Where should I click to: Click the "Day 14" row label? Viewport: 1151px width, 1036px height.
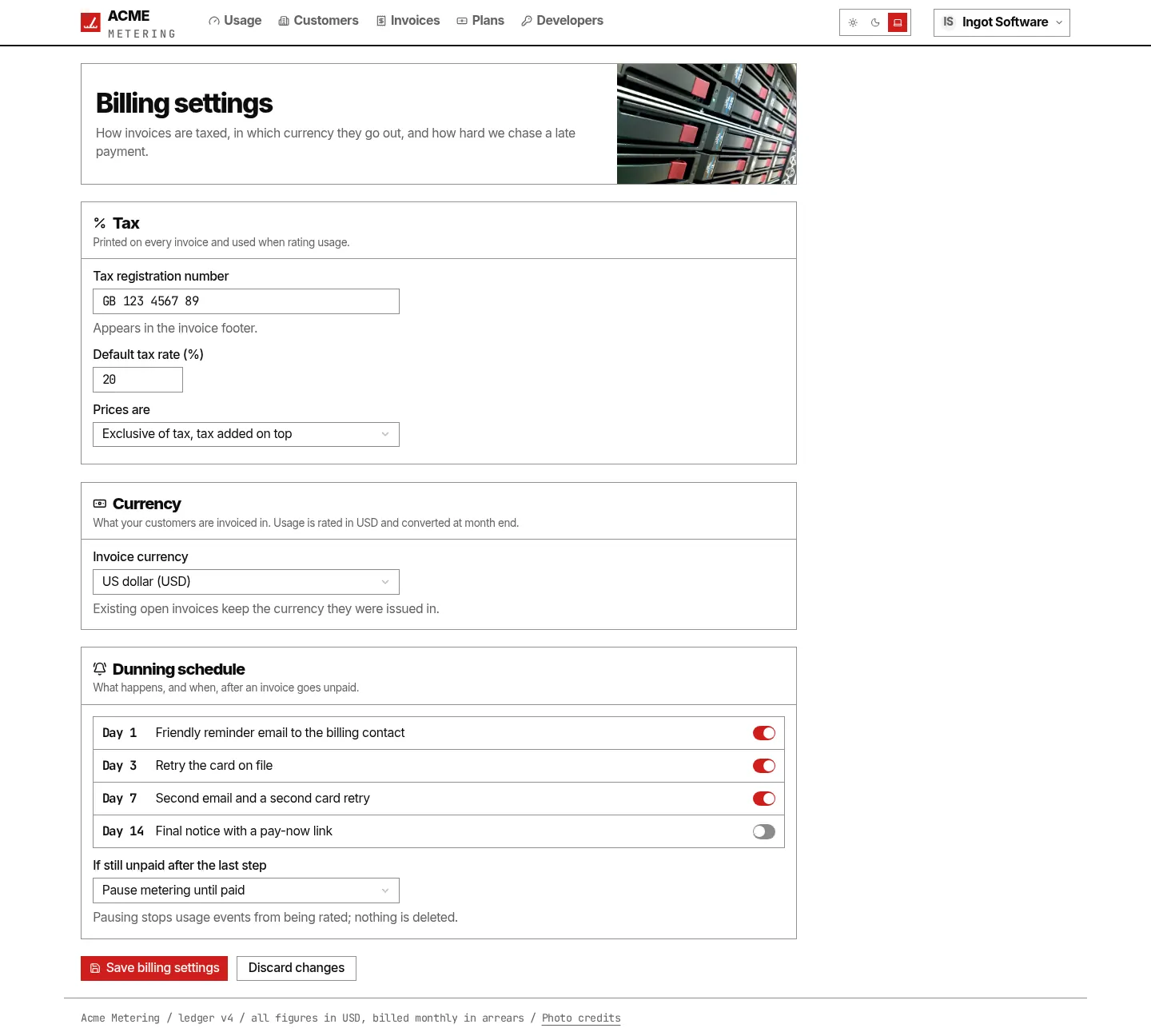(123, 831)
